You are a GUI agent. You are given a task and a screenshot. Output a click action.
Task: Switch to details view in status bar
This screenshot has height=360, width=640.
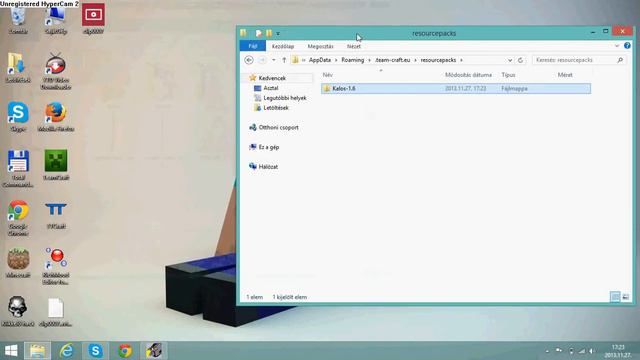click(615, 297)
